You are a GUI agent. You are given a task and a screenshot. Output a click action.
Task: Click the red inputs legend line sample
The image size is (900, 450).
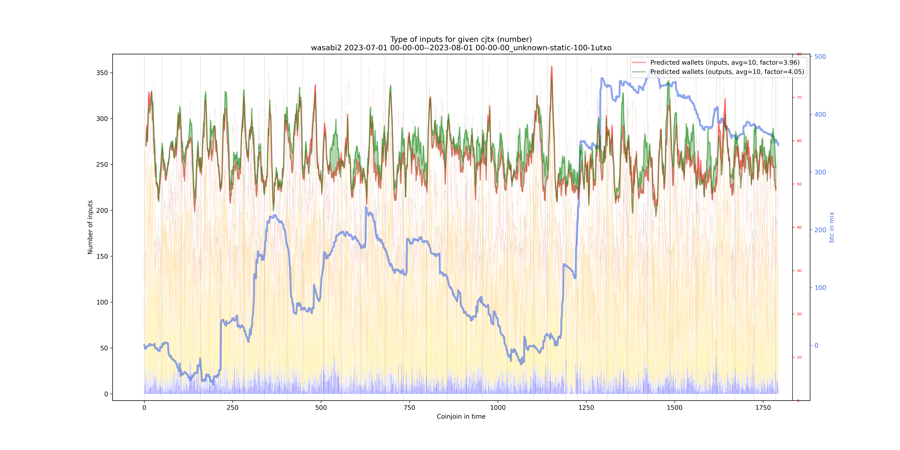tap(639, 63)
